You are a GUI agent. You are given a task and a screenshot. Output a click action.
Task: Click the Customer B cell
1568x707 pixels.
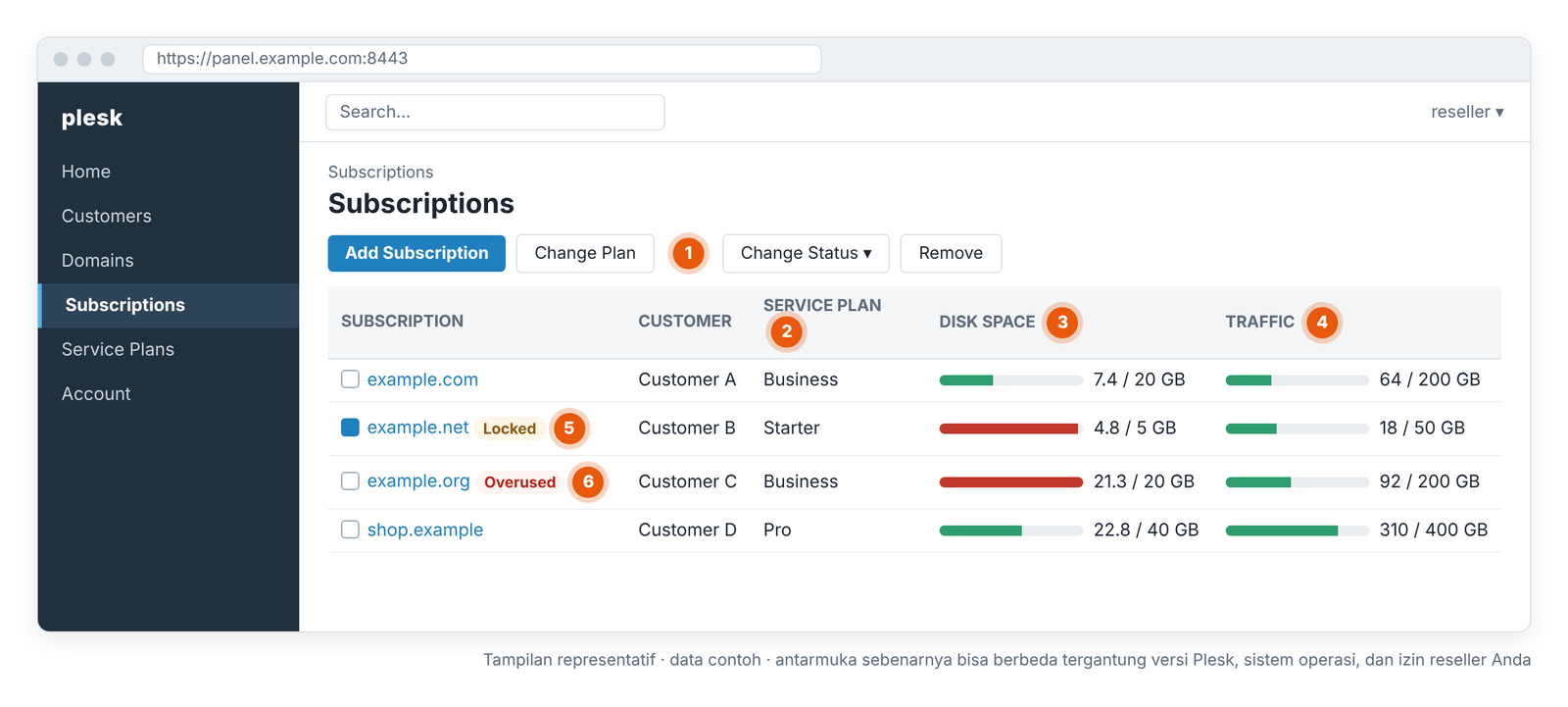click(687, 428)
